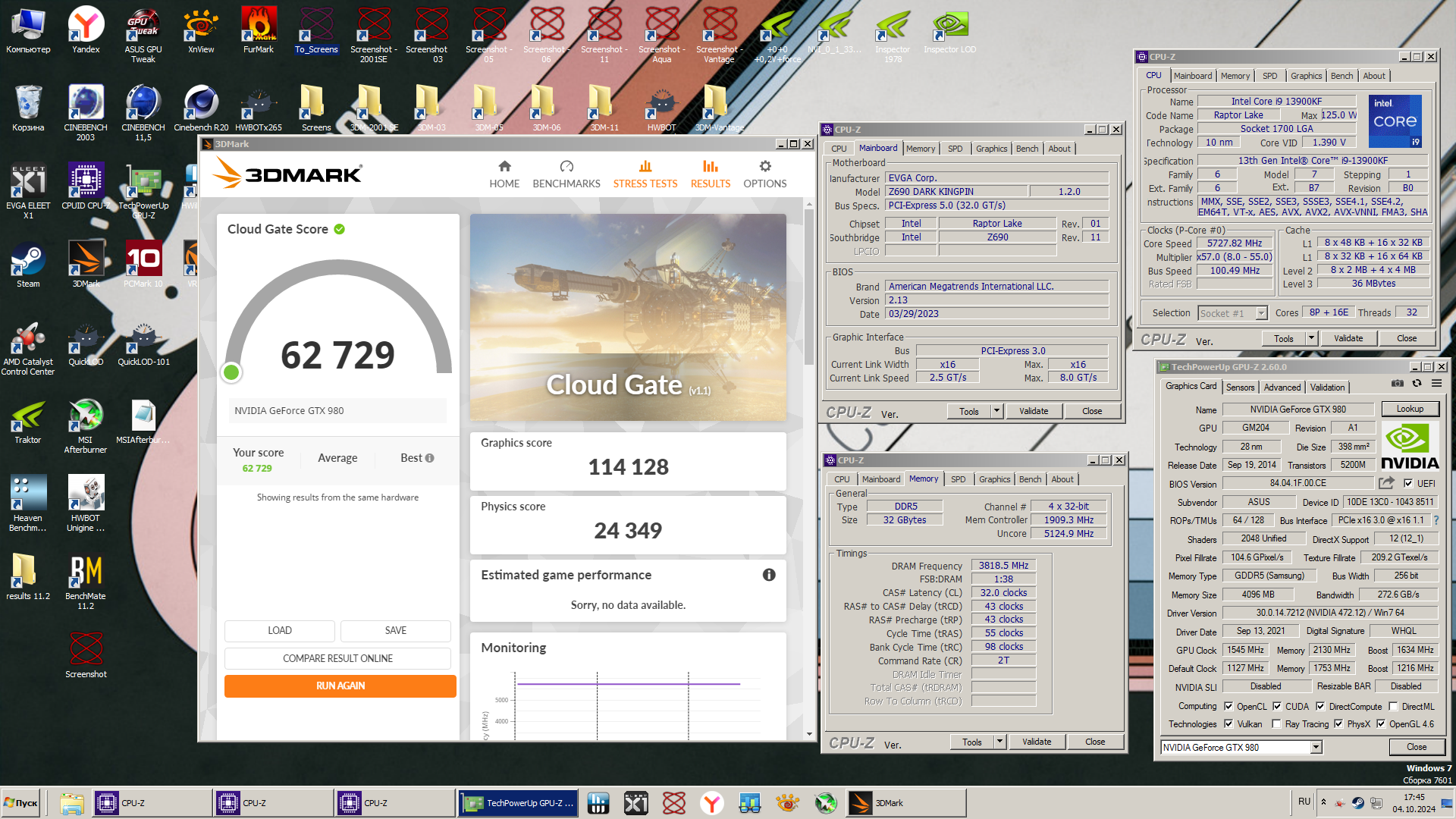
Task: Select the MSI Afterburner desktop icon
Action: (86, 426)
